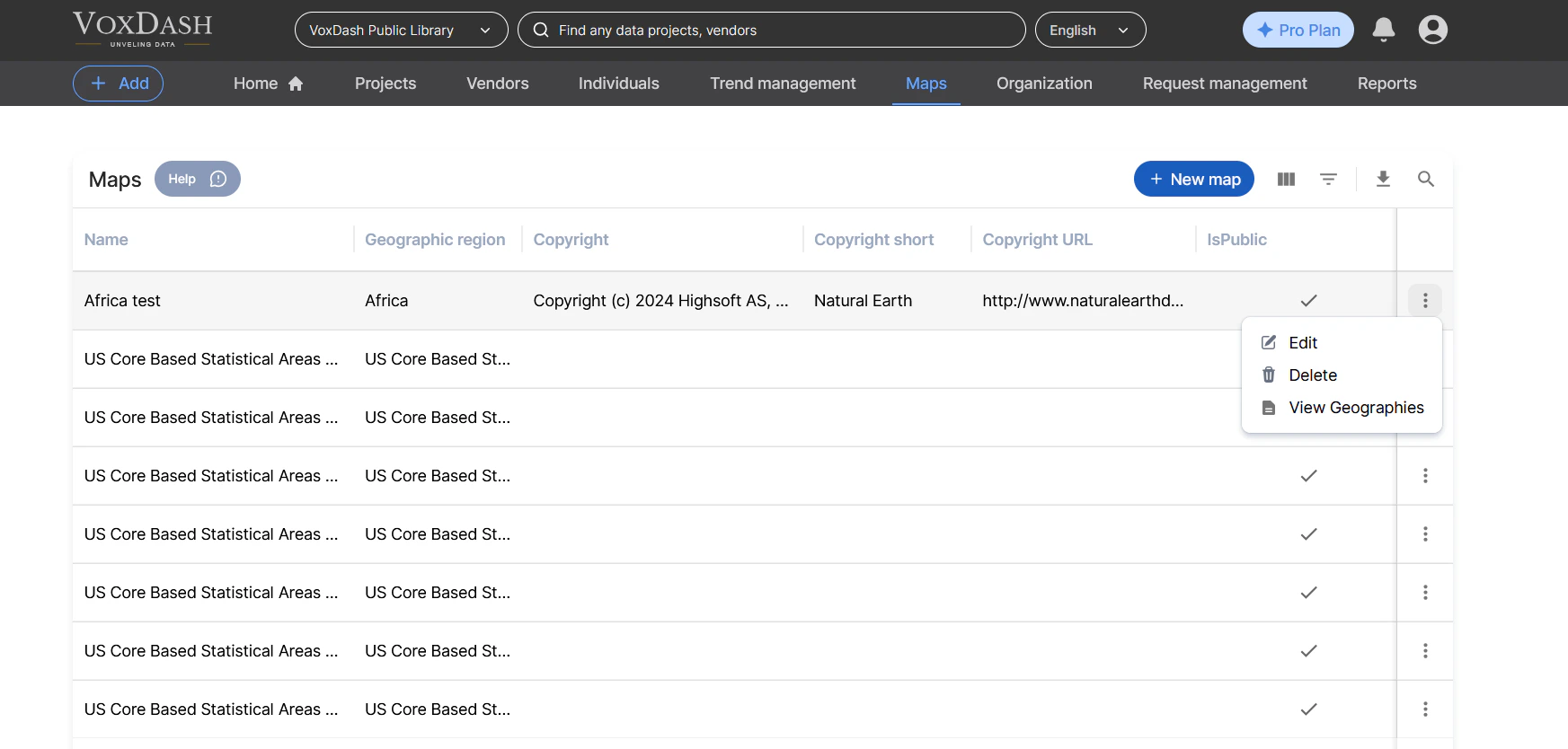The height and width of the screenshot is (749, 1568).
Task: Open Trend management tab
Action: 783,84
